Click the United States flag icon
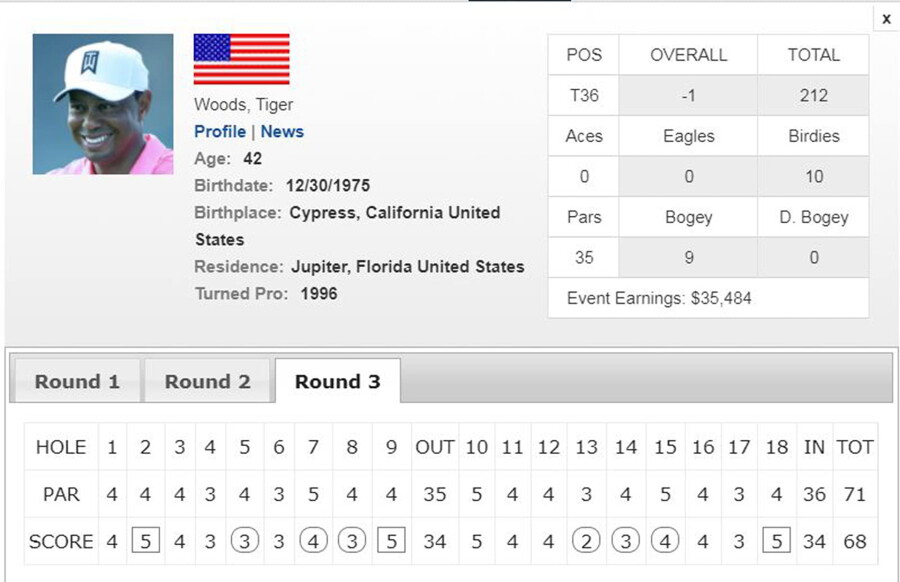 click(242, 59)
